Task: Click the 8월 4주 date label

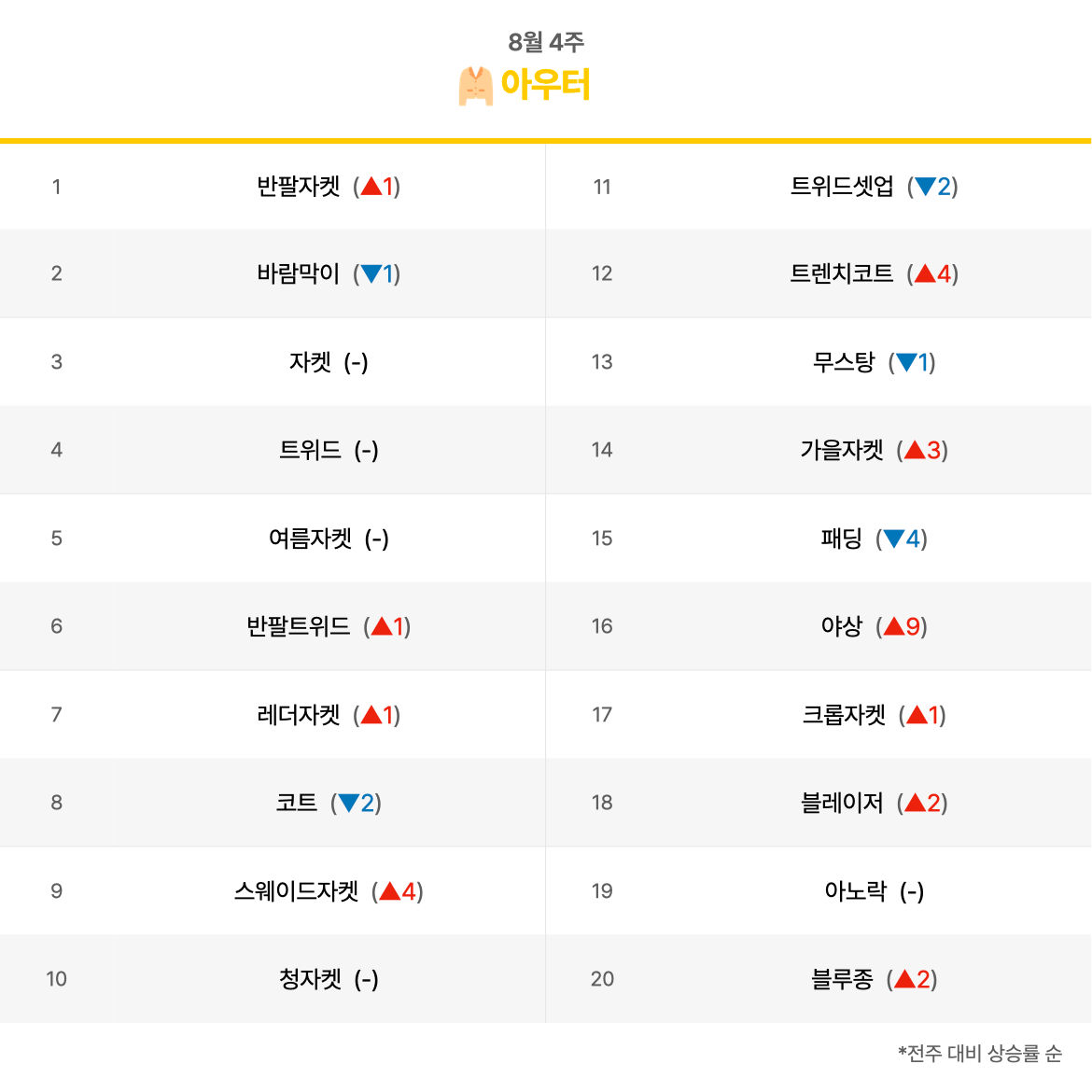Action: [545, 42]
